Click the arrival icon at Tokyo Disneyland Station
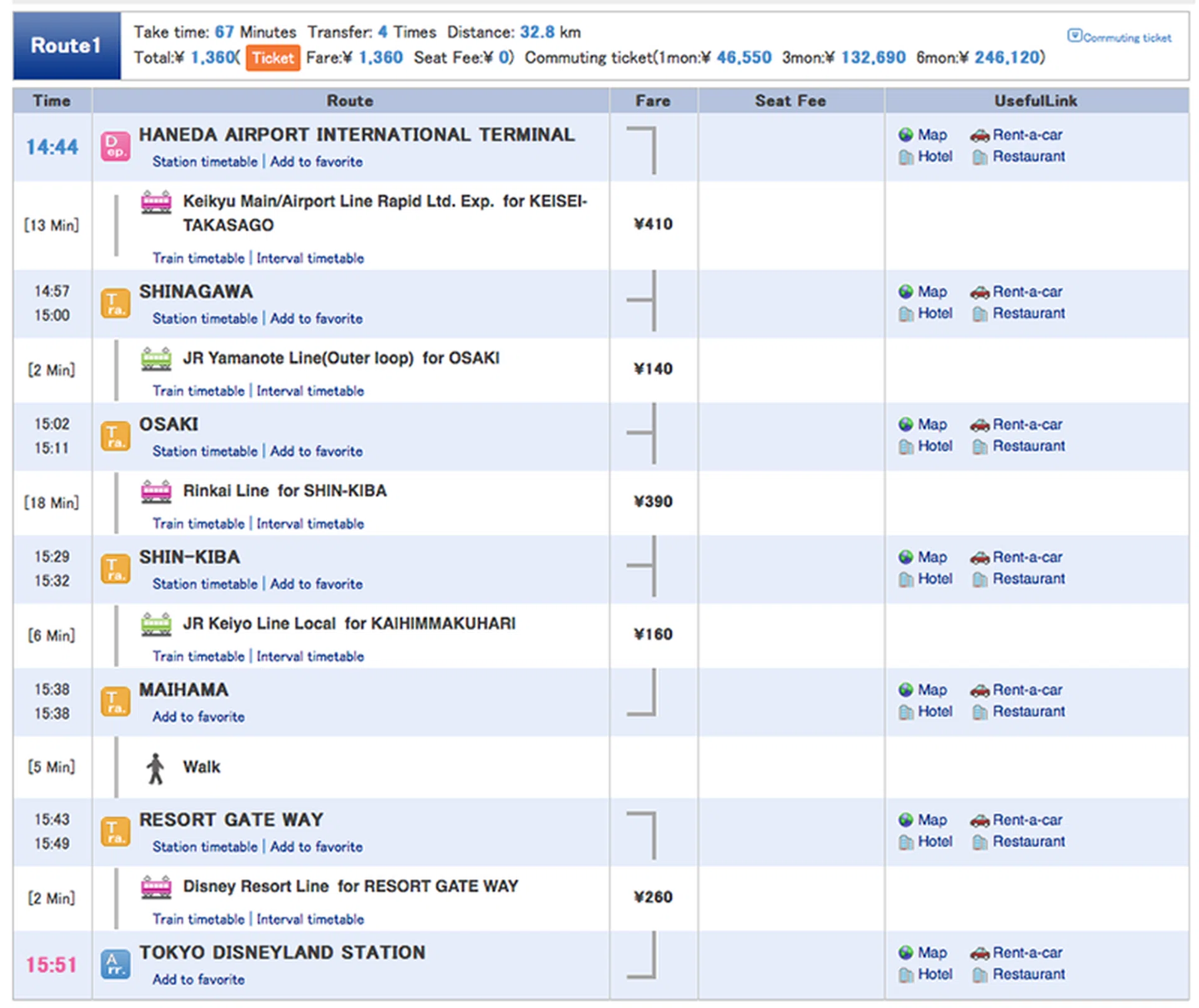This screenshot has width=1199, height=1008. tap(116, 964)
